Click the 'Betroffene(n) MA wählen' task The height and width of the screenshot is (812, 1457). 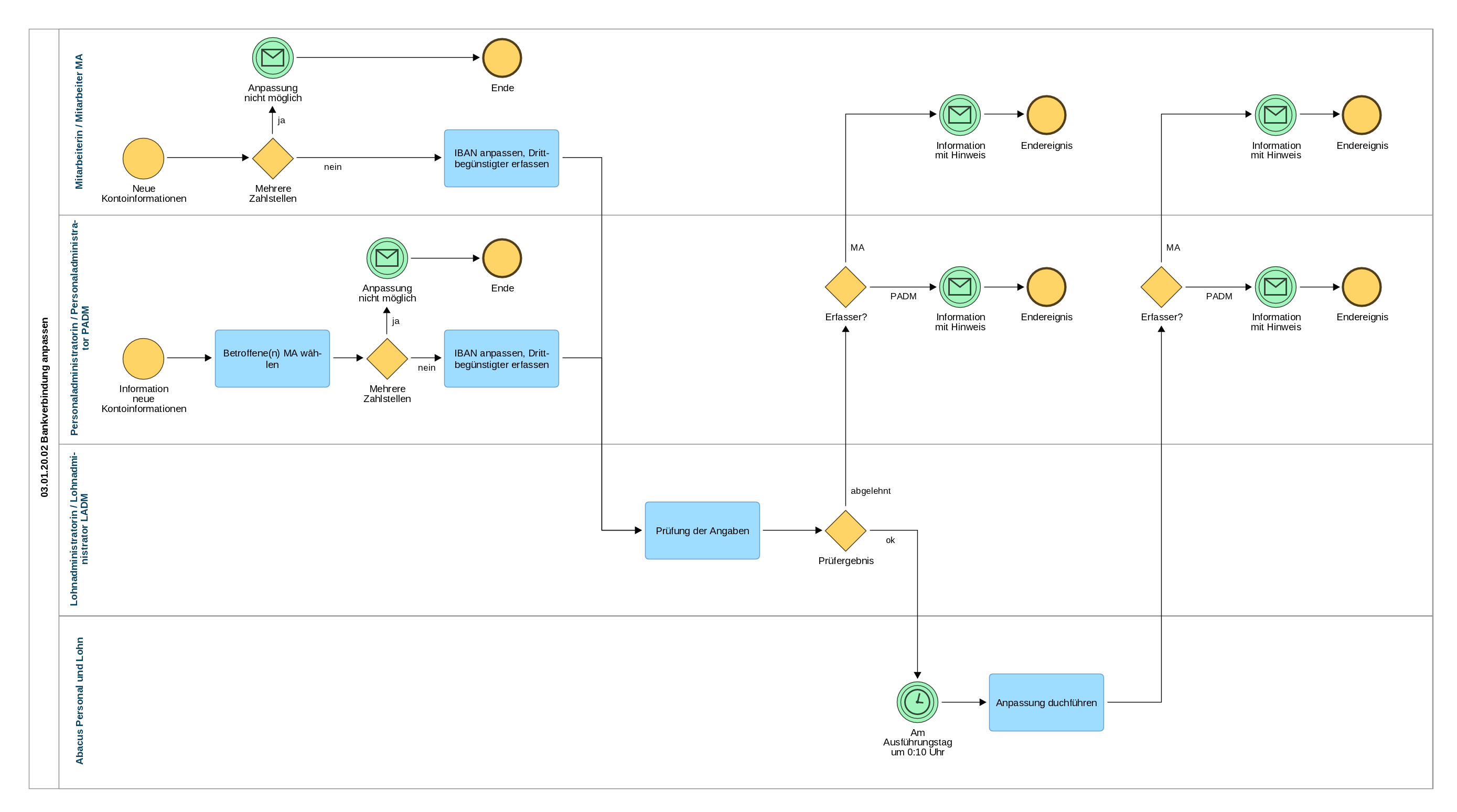tap(272, 359)
